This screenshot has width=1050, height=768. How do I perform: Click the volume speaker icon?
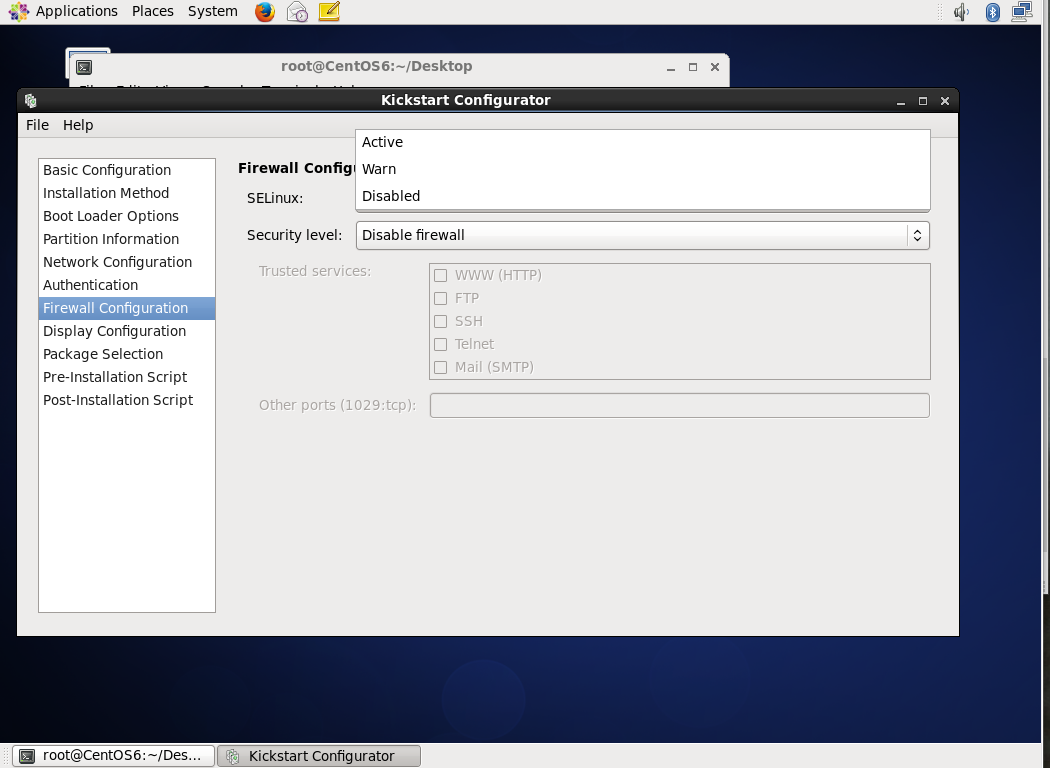pos(961,11)
